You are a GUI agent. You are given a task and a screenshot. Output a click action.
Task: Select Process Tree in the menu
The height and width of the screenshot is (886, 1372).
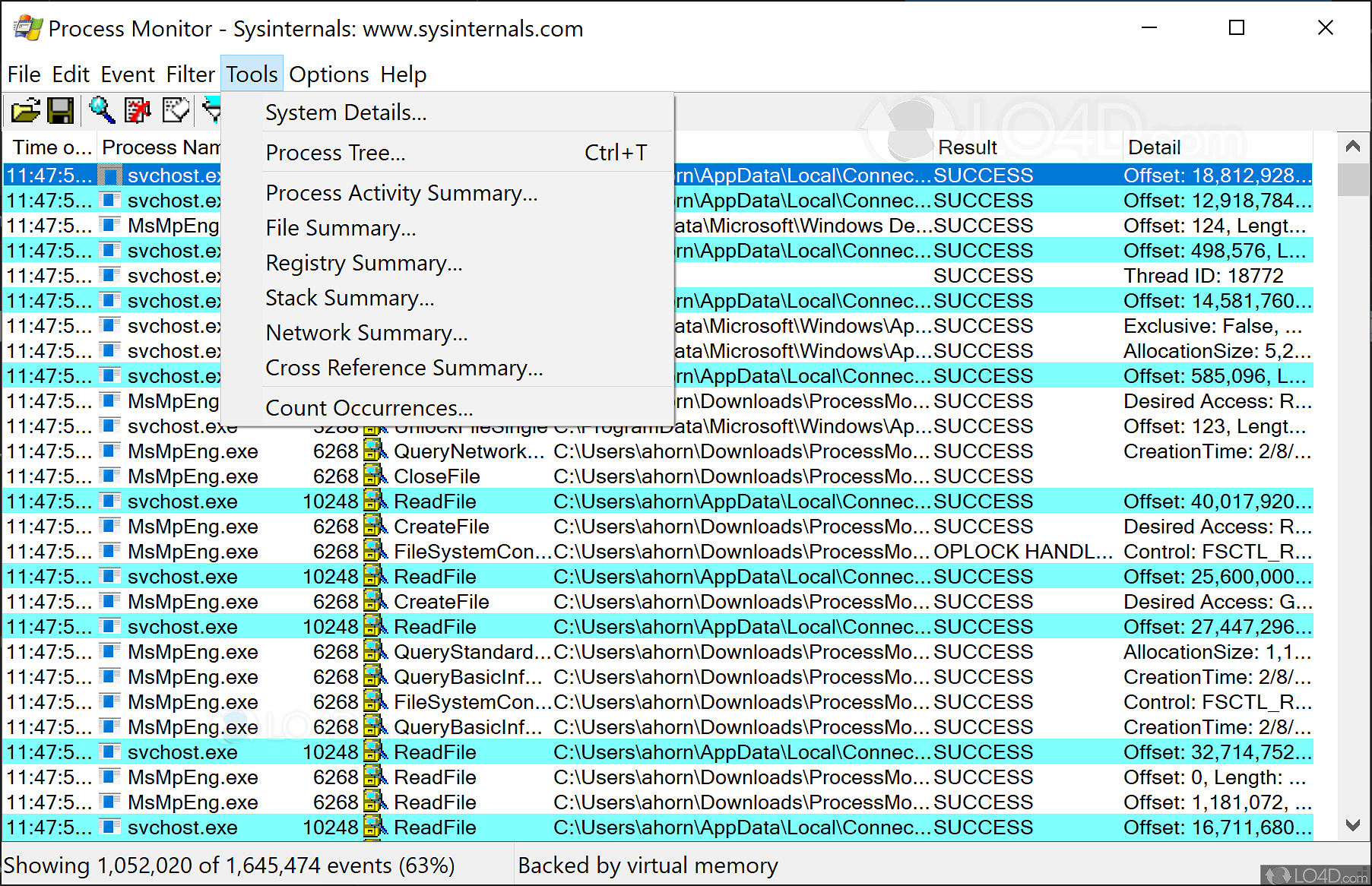click(x=335, y=152)
